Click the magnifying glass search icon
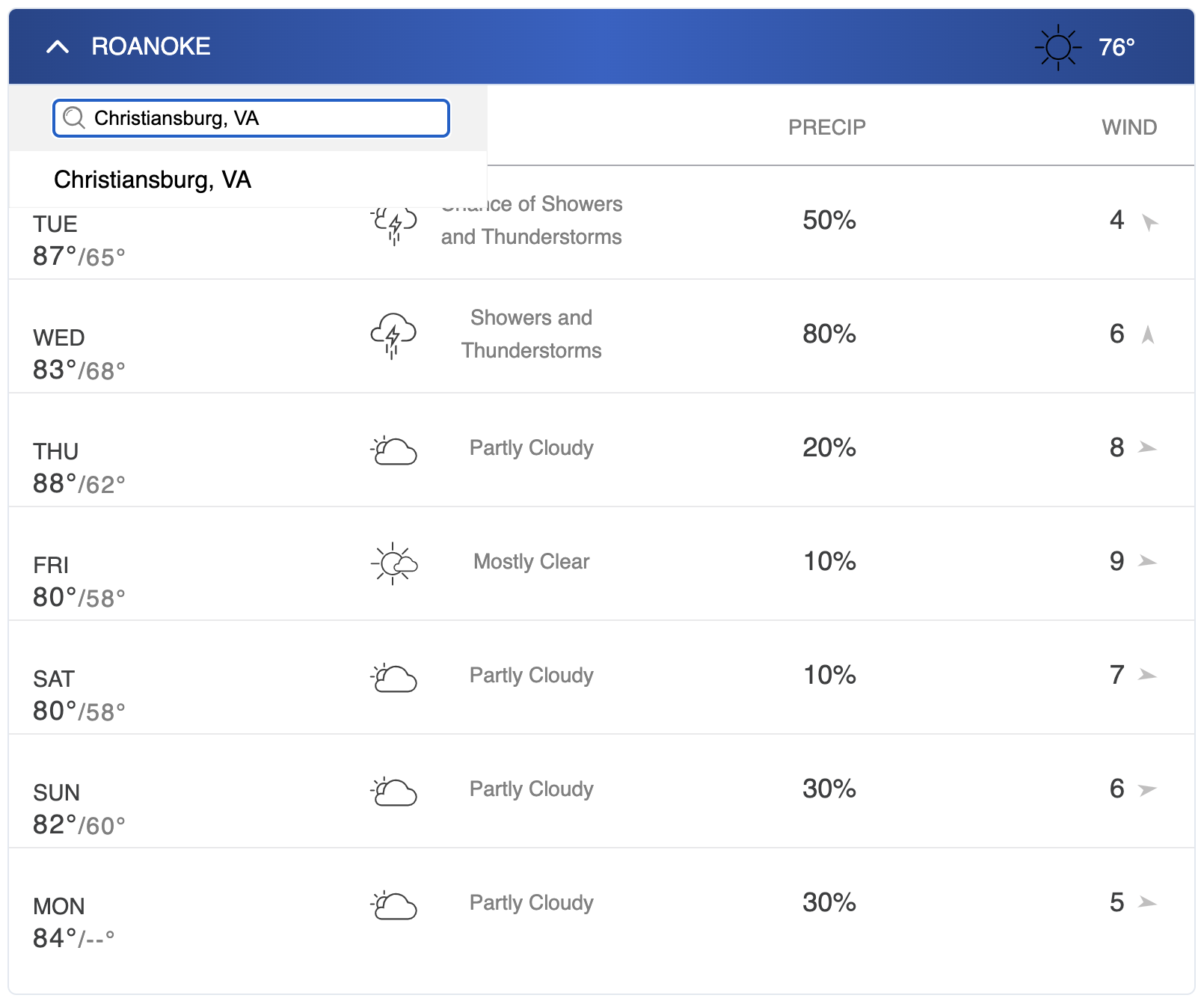 (74, 118)
